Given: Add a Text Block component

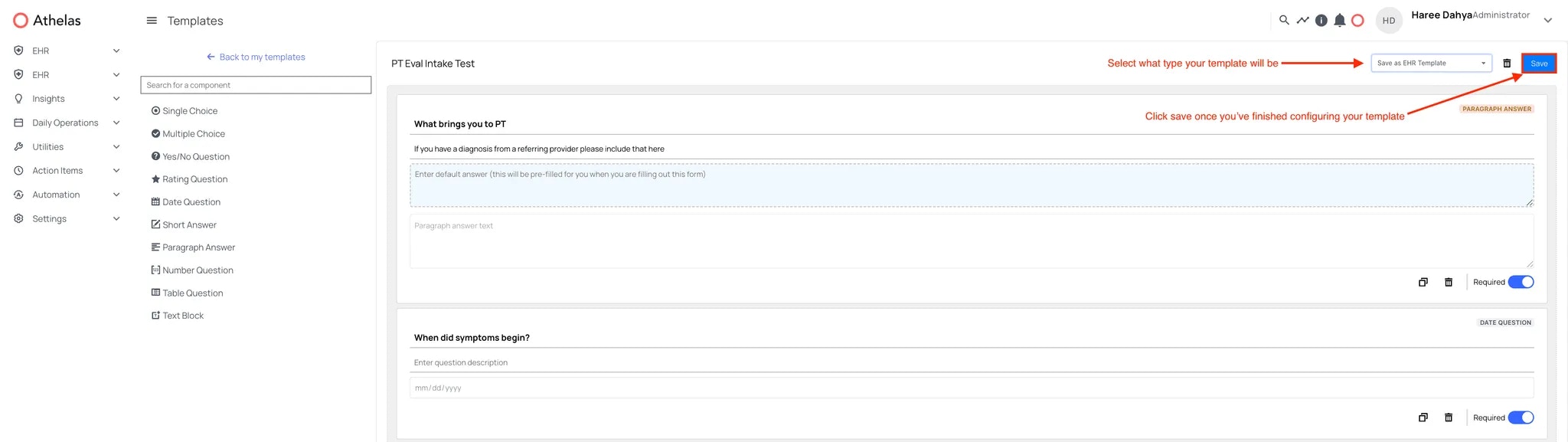Looking at the screenshot, I should [178, 316].
